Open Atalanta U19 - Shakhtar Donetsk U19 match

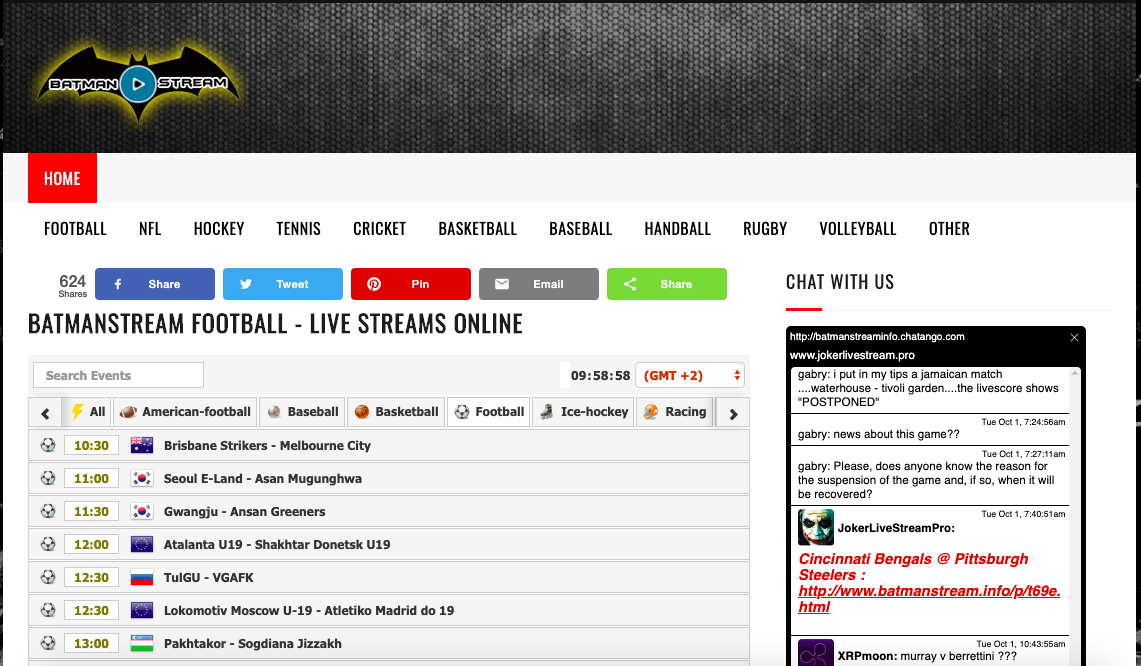pos(389,544)
